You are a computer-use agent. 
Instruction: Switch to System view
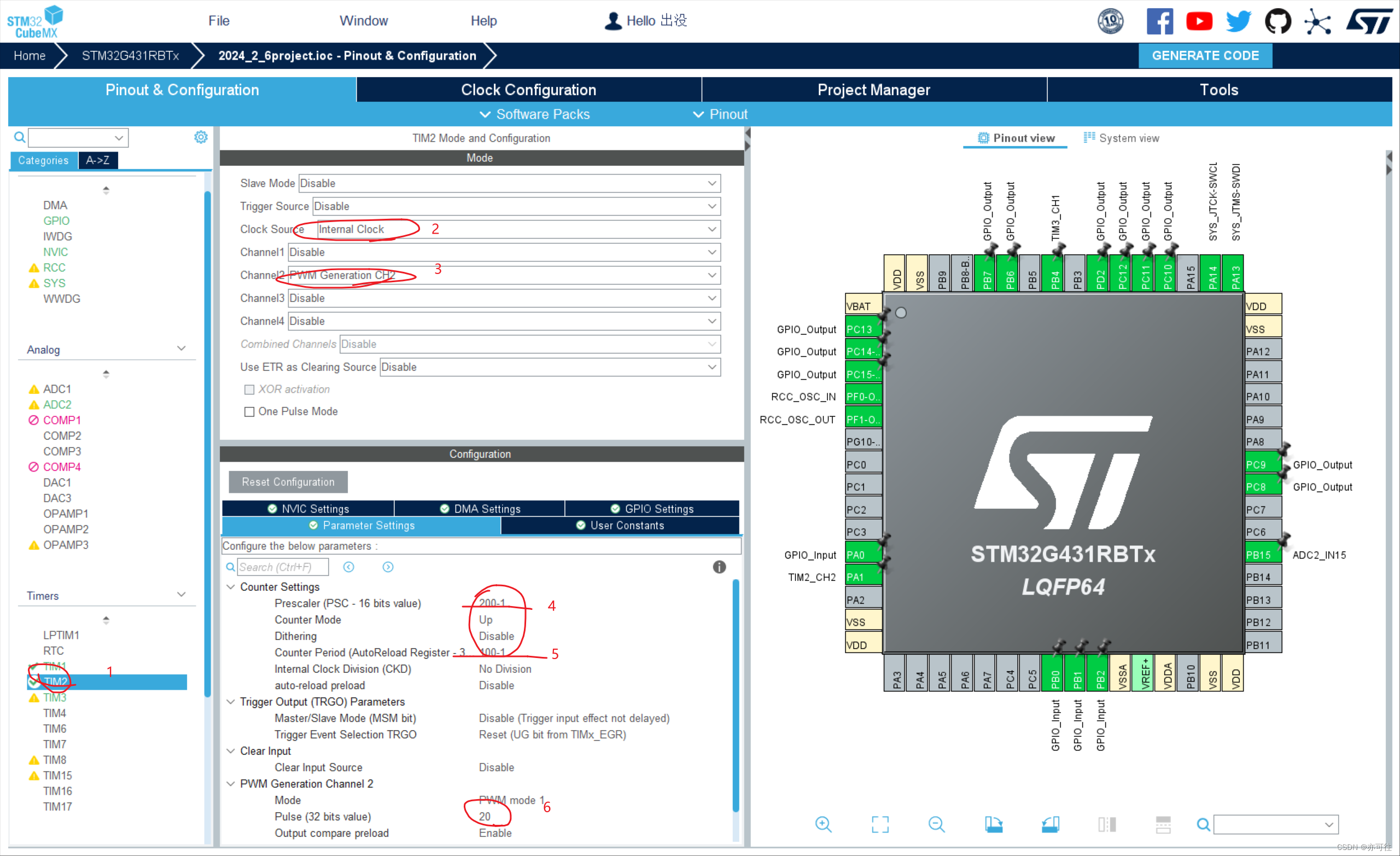point(1121,138)
